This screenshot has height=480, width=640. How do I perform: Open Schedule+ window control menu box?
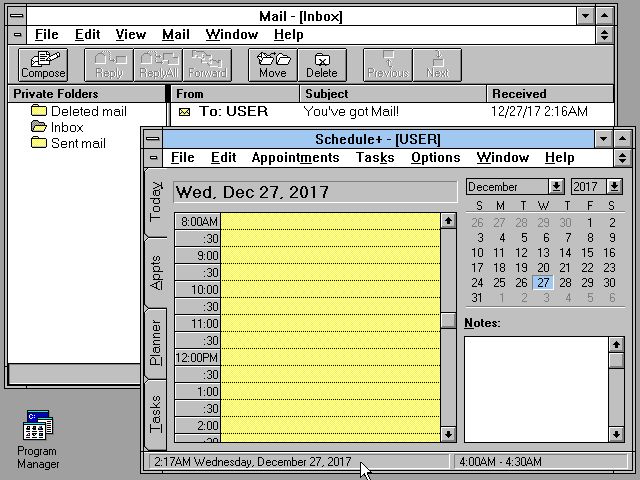(153, 139)
